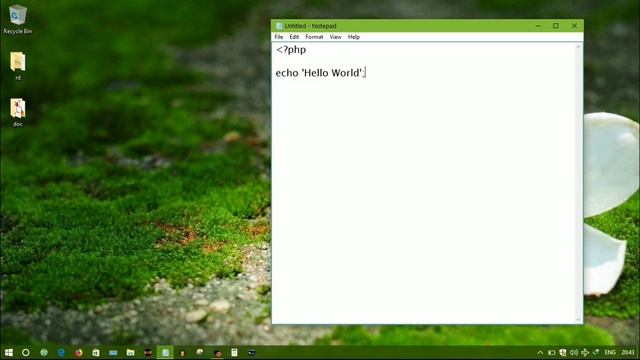This screenshot has width=640, height=360.
Task: Open the green globe icon on the taskbar
Action: click(44, 352)
